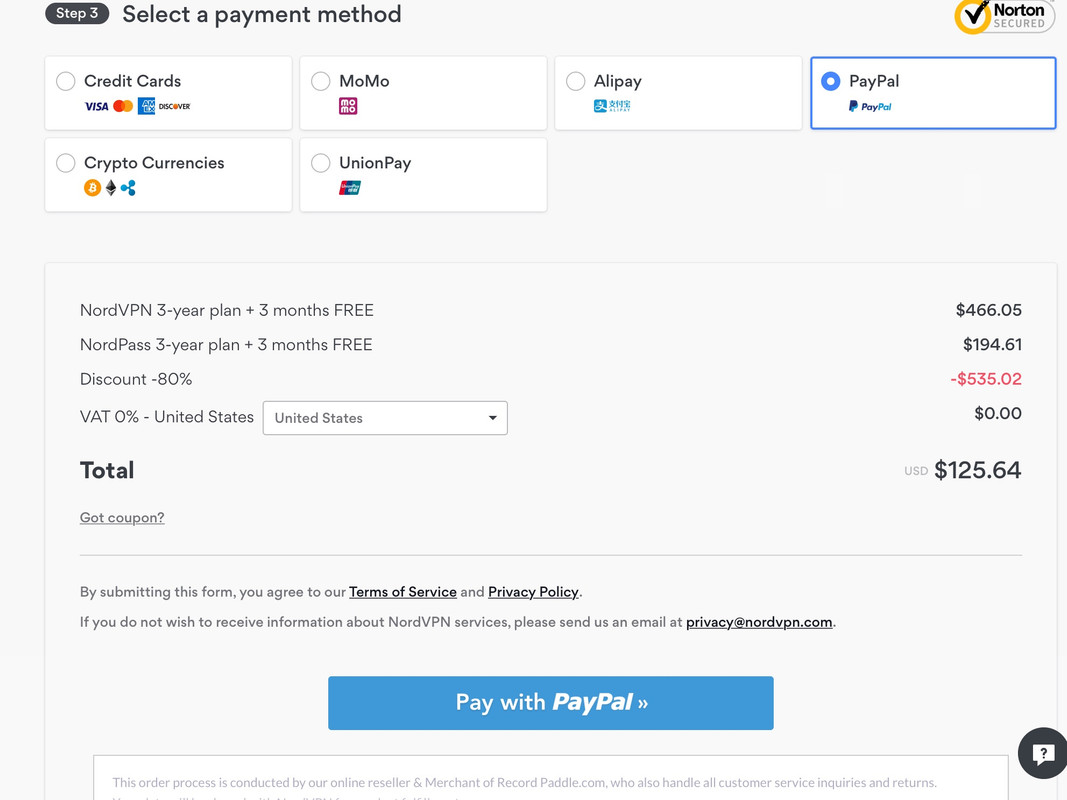This screenshot has width=1067, height=800.
Task: Click the Pay with PayPal button
Action: tap(551, 703)
